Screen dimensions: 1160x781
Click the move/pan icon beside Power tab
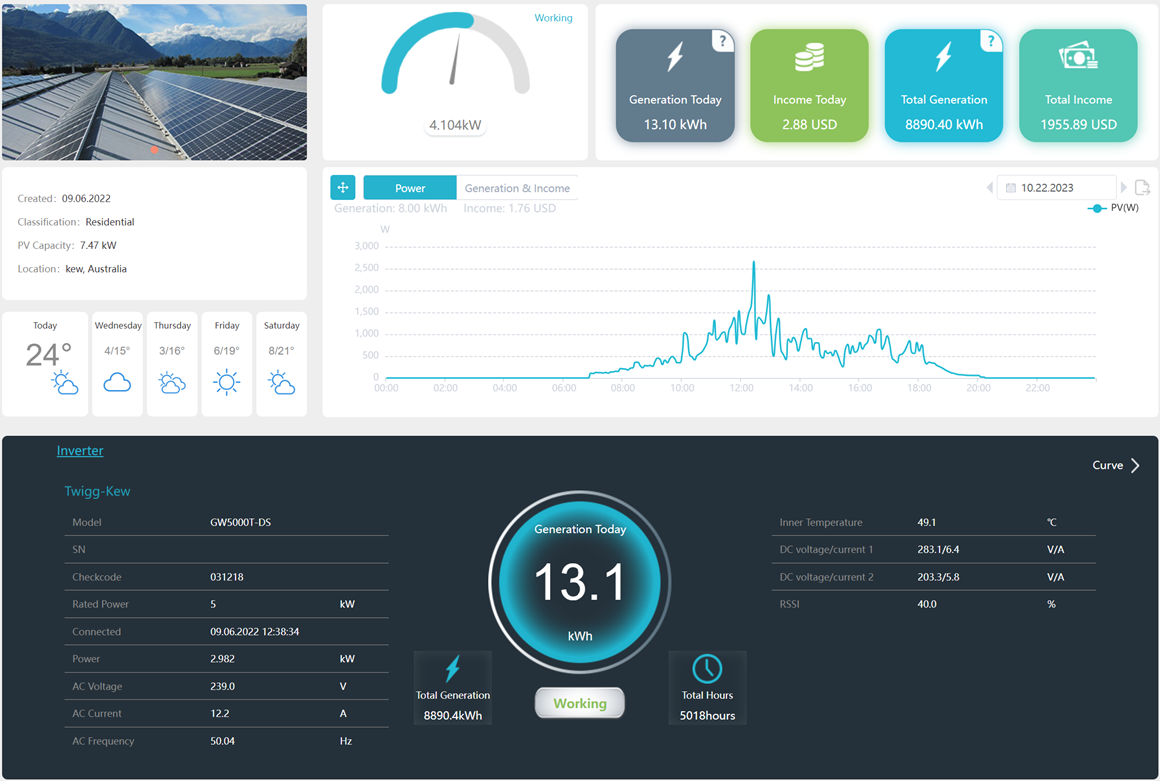342,187
